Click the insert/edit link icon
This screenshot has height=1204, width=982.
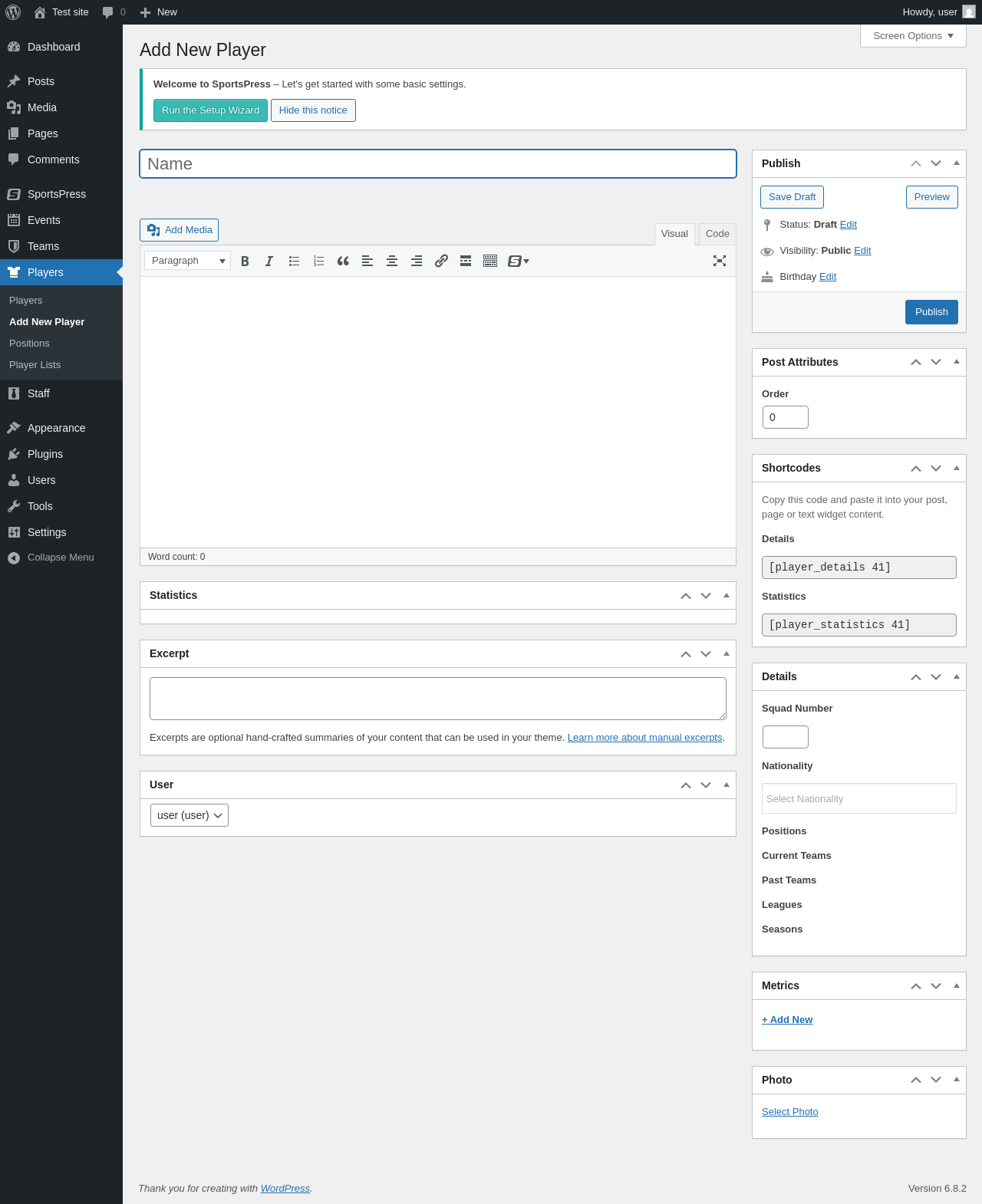tap(441, 262)
